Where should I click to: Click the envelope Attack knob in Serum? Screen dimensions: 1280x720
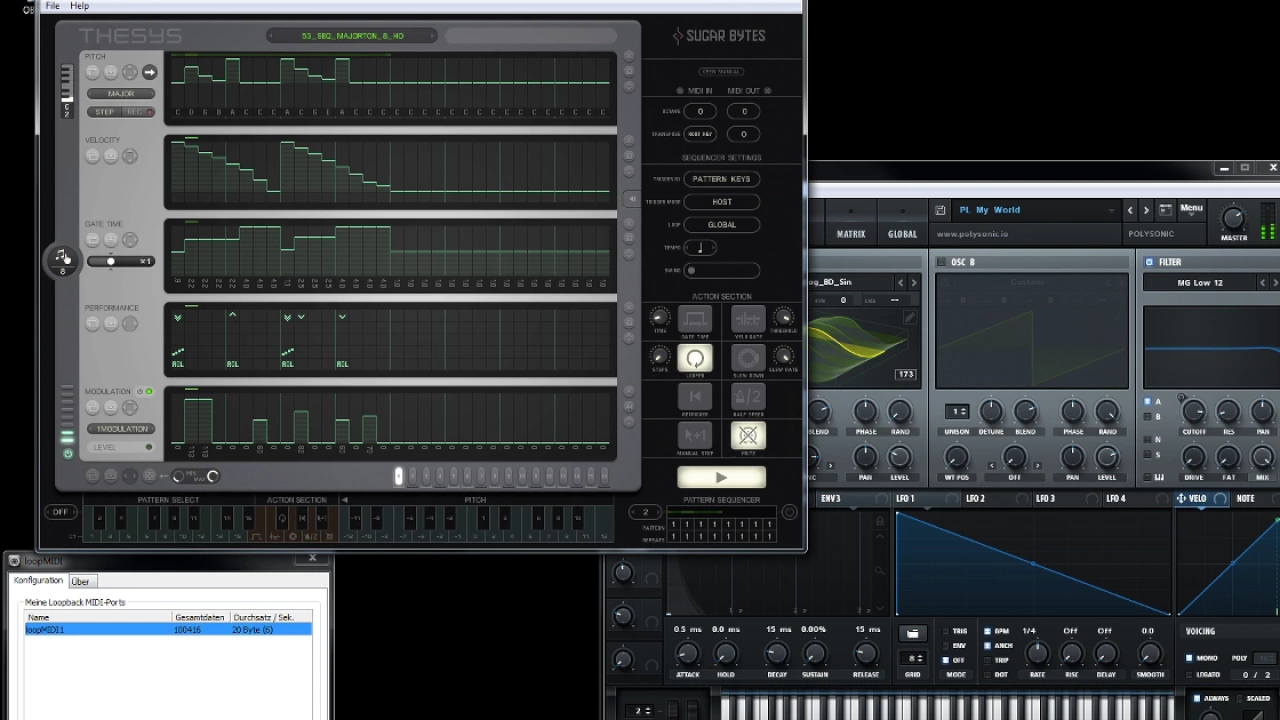click(x=687, y=653)
